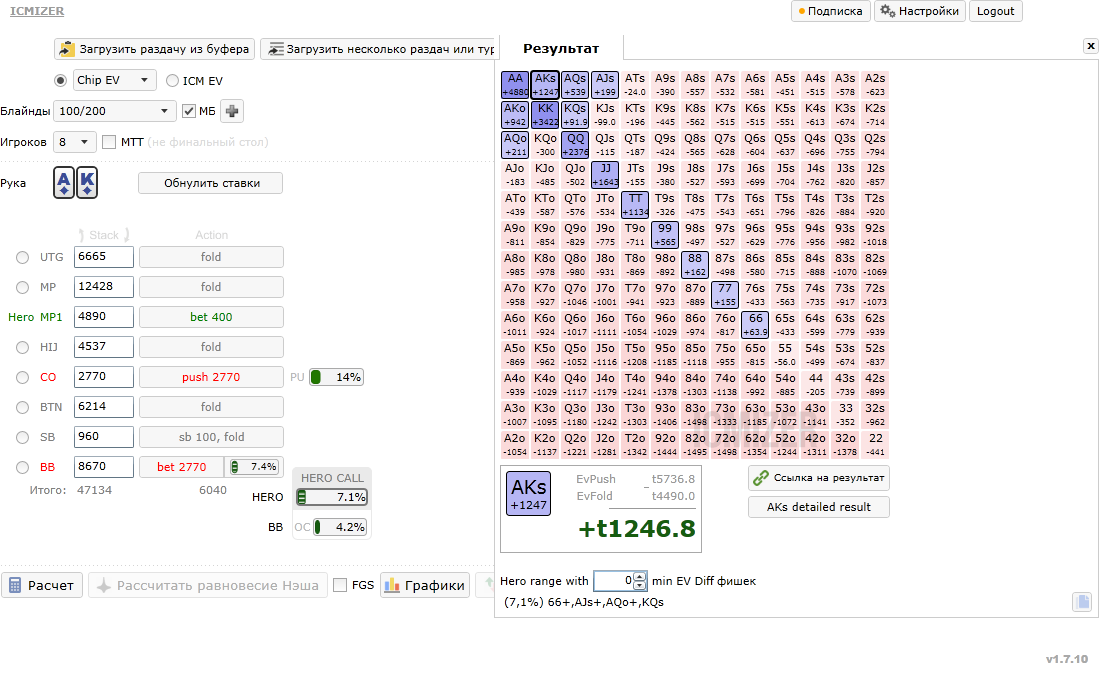Enable the FGS checkbox

340,585
